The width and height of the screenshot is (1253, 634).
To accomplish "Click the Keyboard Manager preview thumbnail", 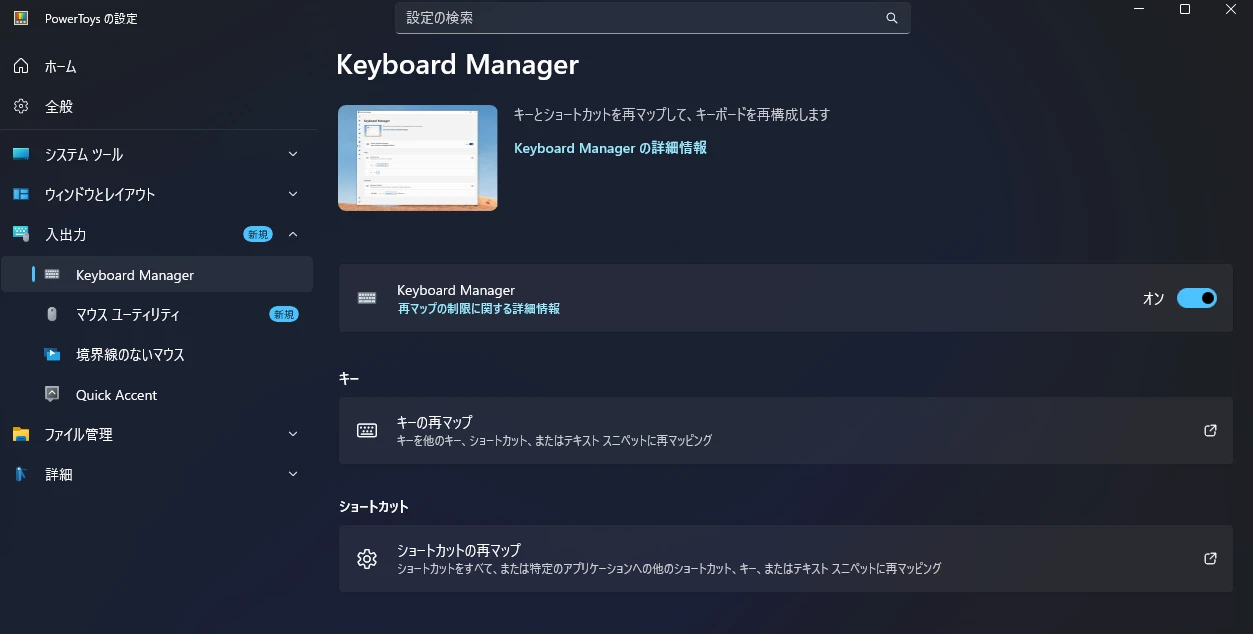I will pyautogui.click(x=417, y=158).
